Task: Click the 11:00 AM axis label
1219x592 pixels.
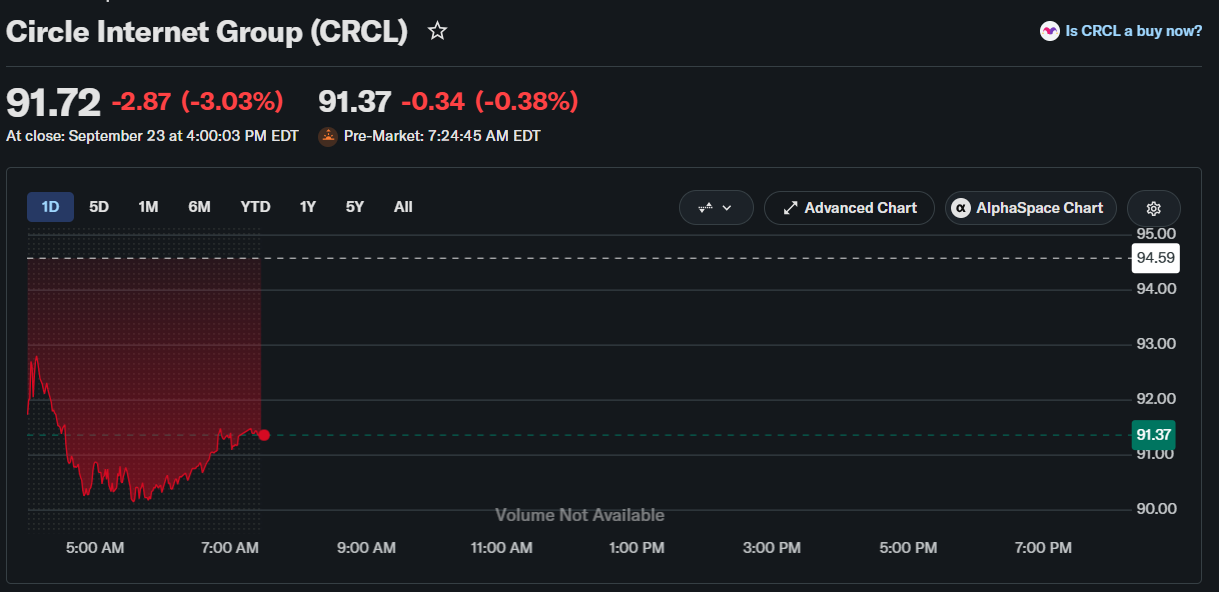Action: coord(502,548)
